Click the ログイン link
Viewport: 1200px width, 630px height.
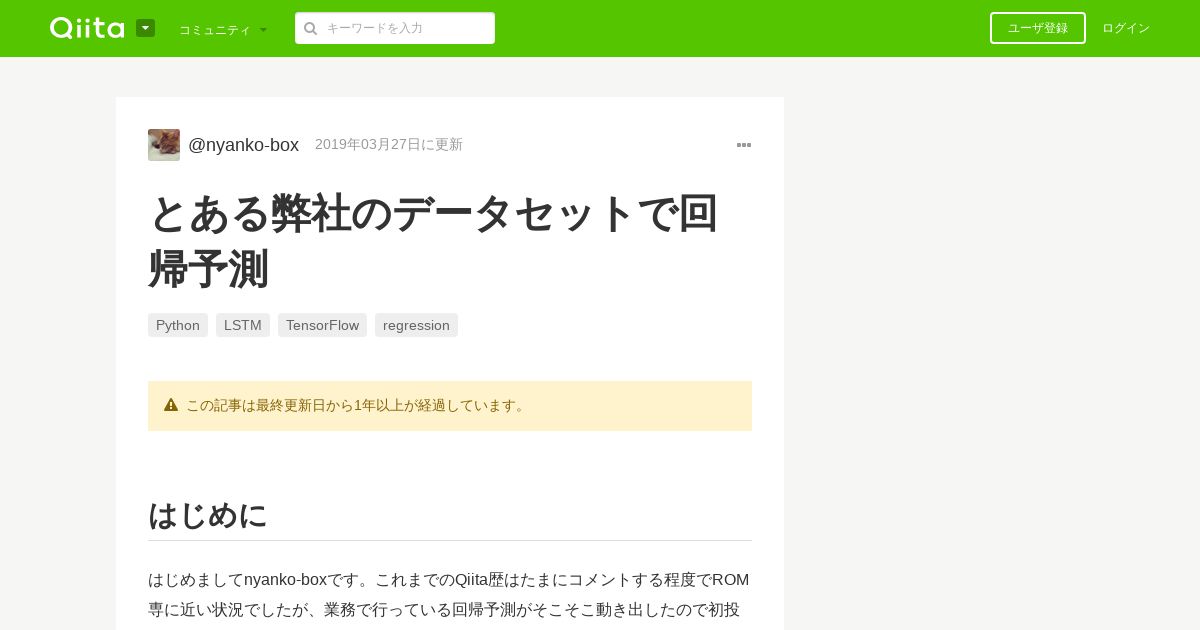pyautogui.click(x=1126, y=28)
